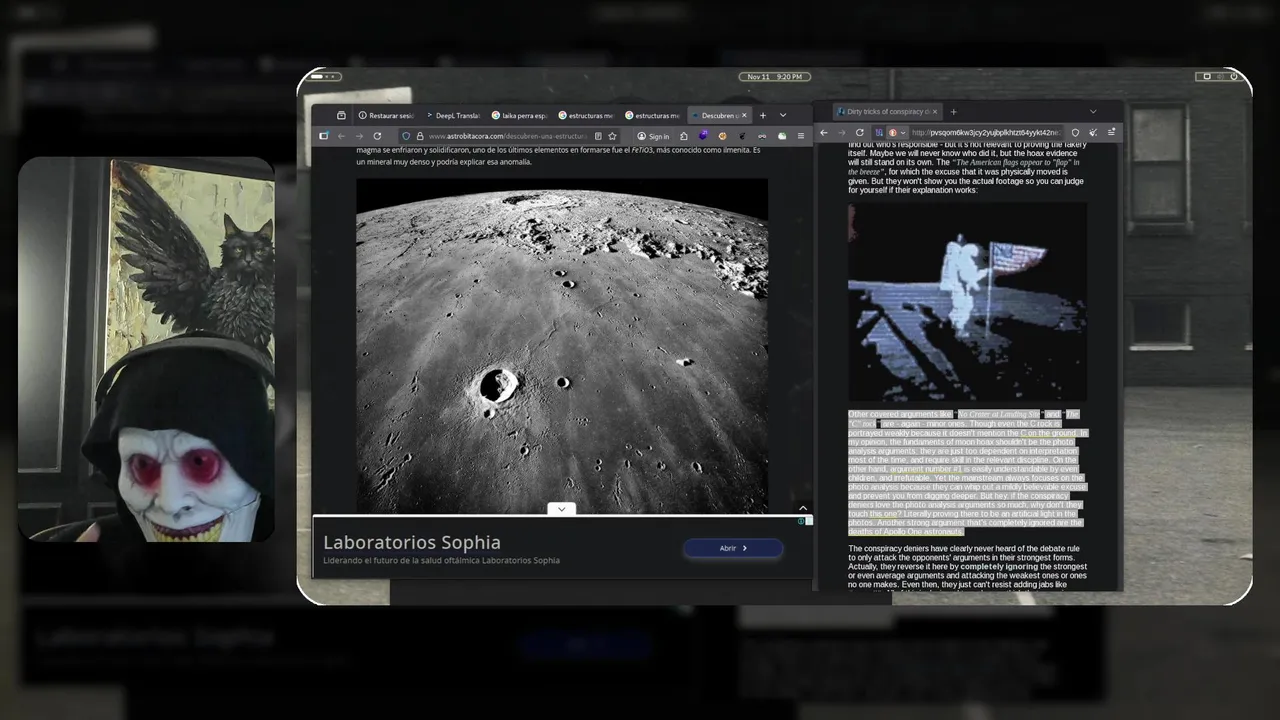The height and width of the screenshot is (720, 1280).
Task: Click the green extension icon near menu
Action: [781, 136]
